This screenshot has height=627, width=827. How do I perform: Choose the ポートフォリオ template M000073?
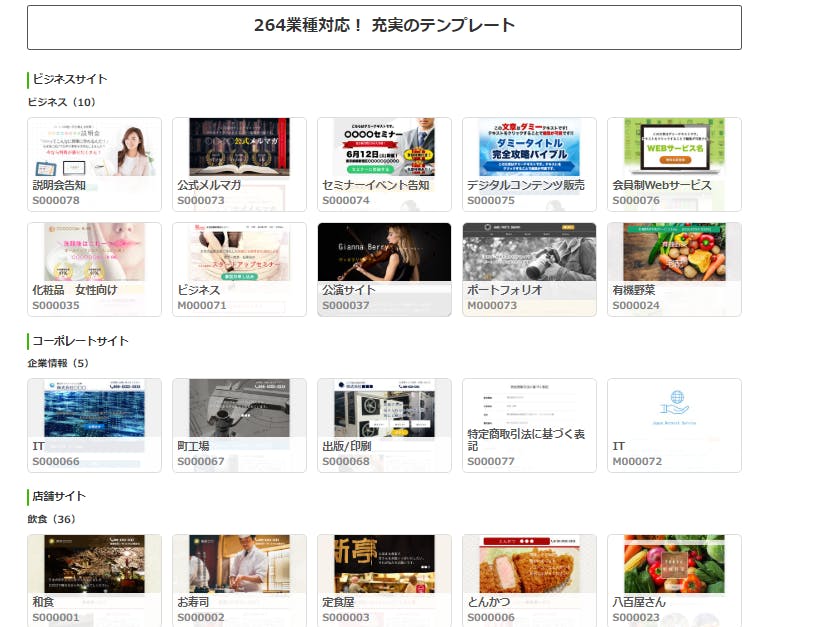point(529,269)
